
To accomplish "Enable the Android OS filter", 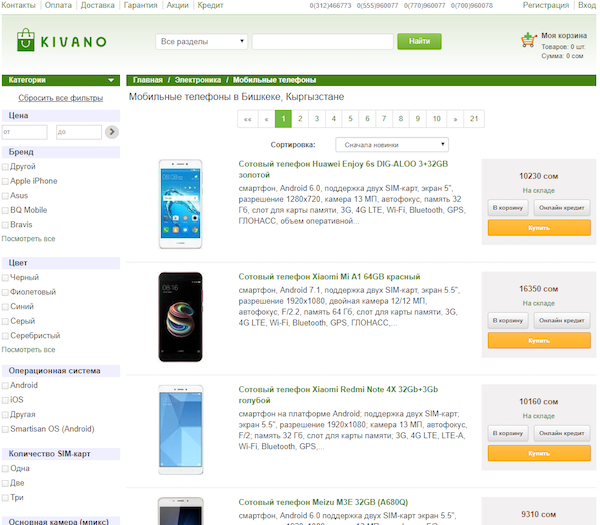I will point(5,386).
